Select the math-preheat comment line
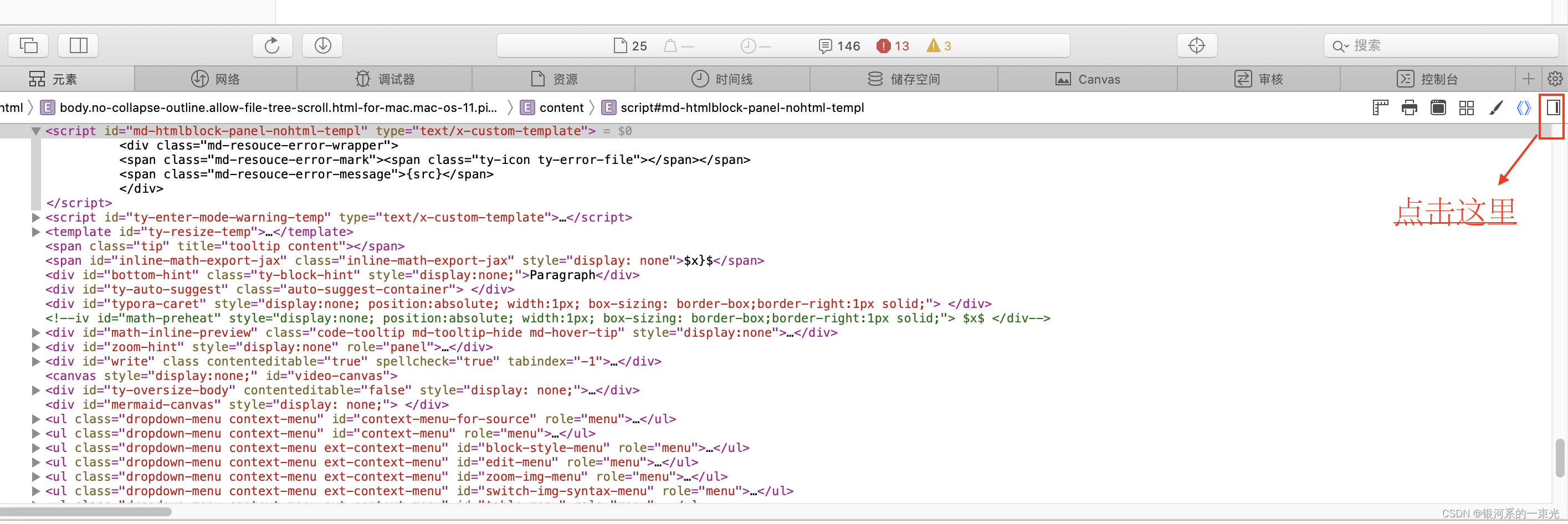Screen dimensions: 1568x524 click(x=547, y=318)
